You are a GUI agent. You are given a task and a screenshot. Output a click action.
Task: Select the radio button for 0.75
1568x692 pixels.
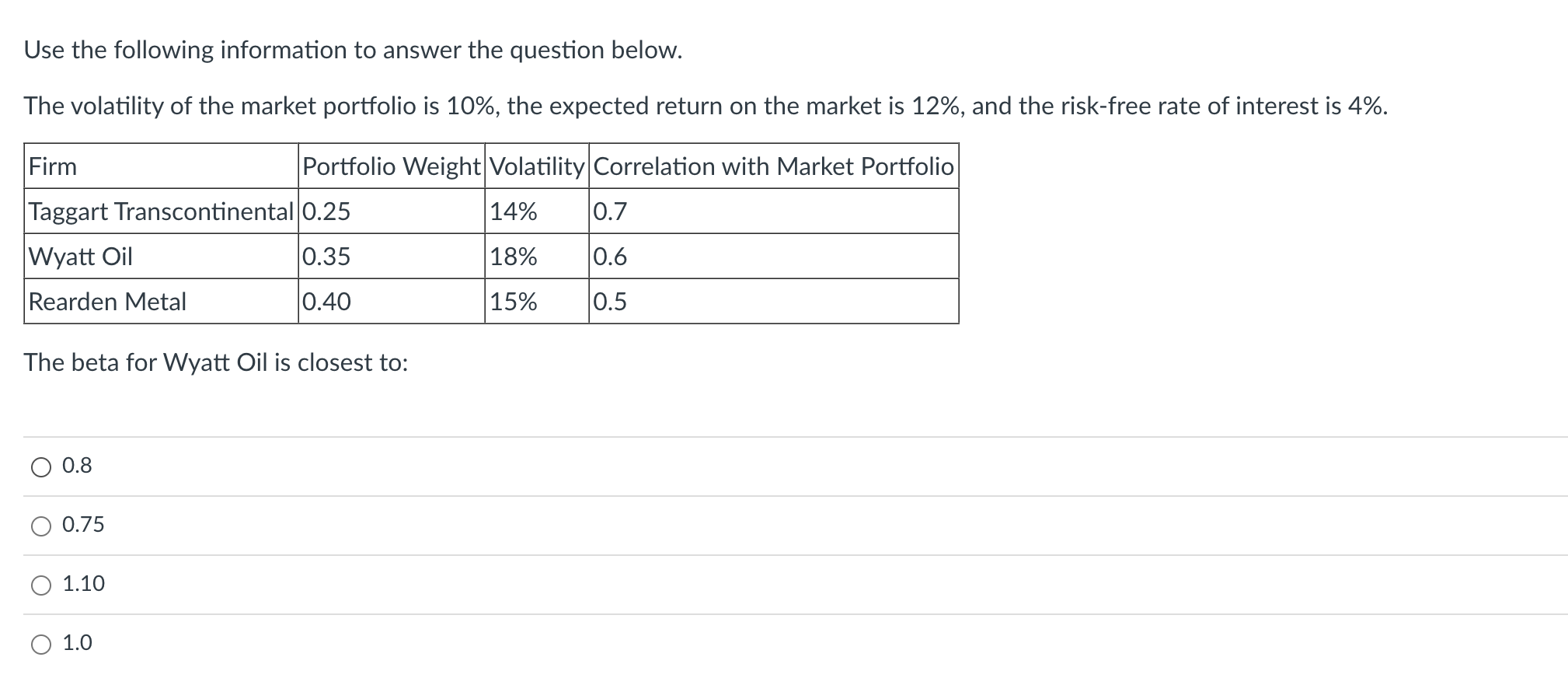point(41,526)
